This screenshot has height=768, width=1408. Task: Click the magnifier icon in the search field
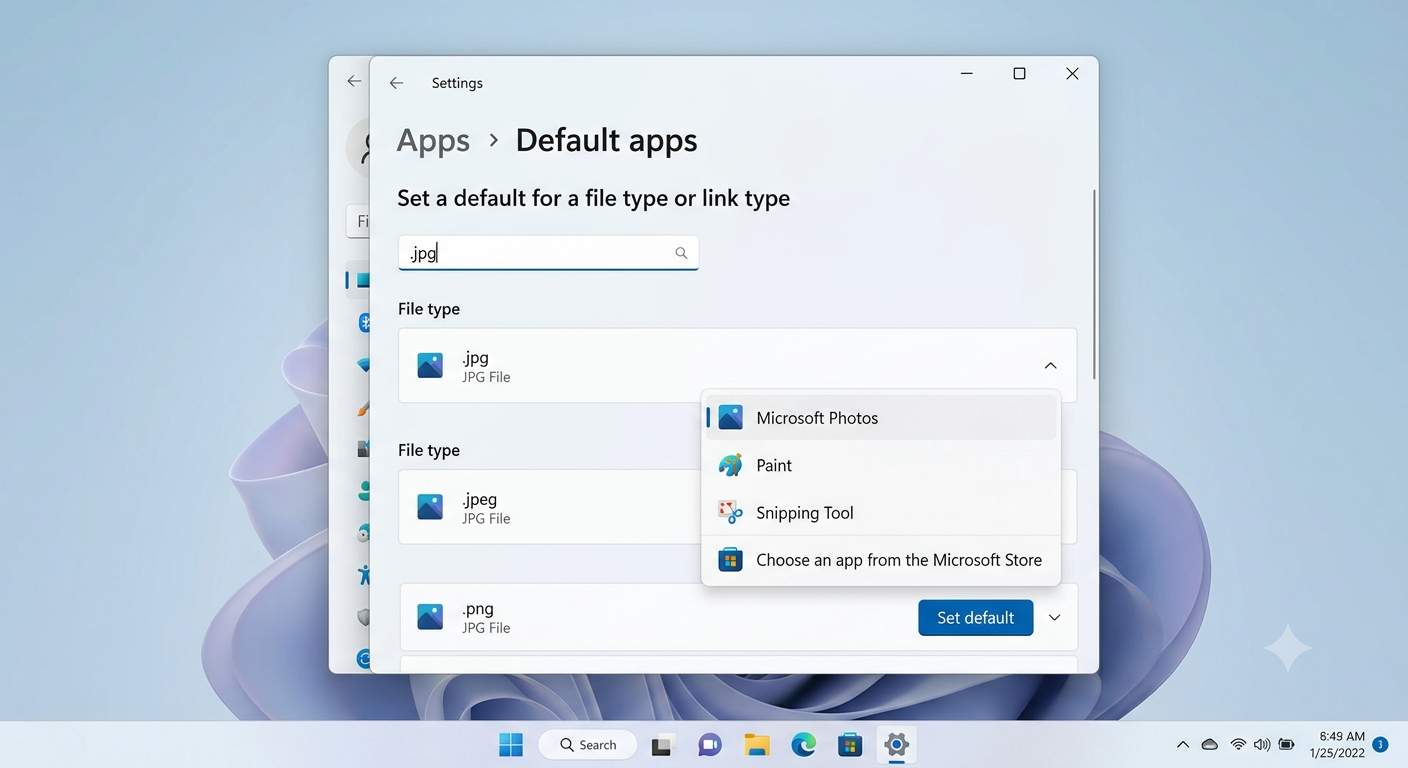(x=681, y=253)
